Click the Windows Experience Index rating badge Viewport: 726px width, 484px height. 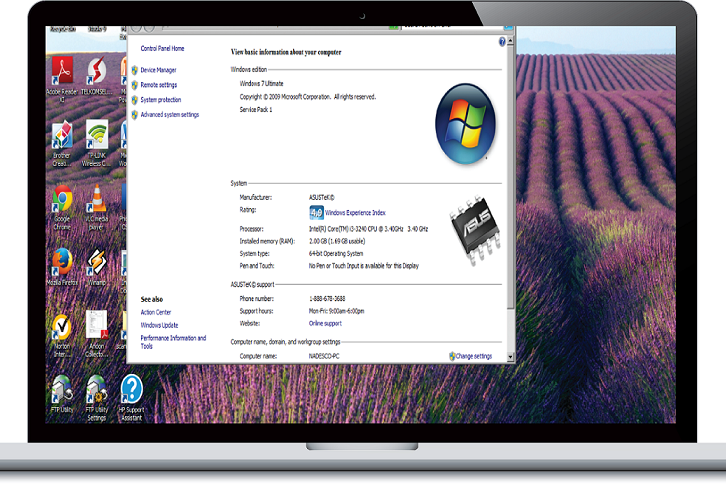point(316,212)
